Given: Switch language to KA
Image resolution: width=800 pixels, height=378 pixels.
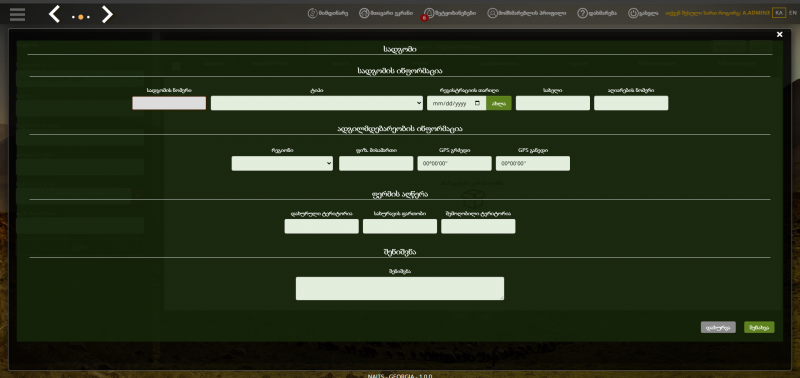Looking at the screenshot, I should click(779, 13).
